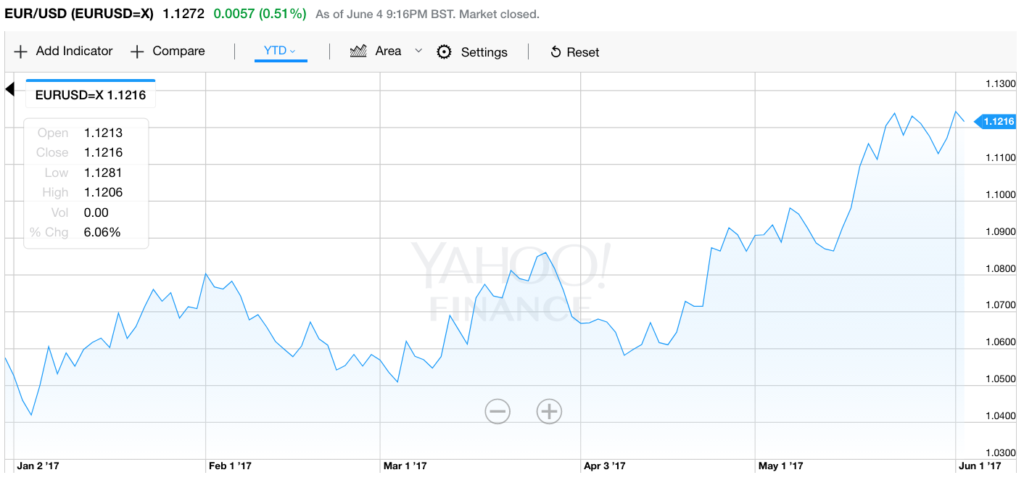Click the Feb 1 '17 axis label
The image size is (1024, 483).
click(x=230, y=466)
